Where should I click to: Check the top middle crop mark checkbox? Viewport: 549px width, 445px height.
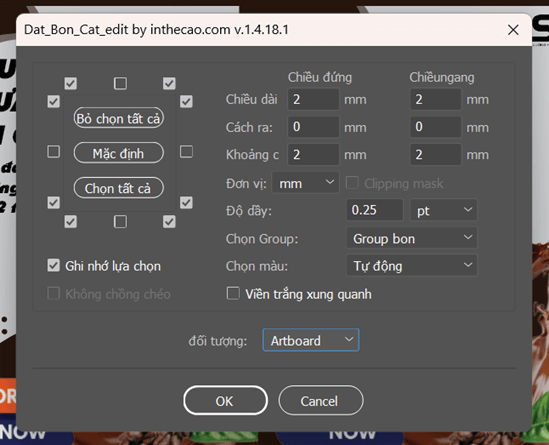tap(120, 83)
